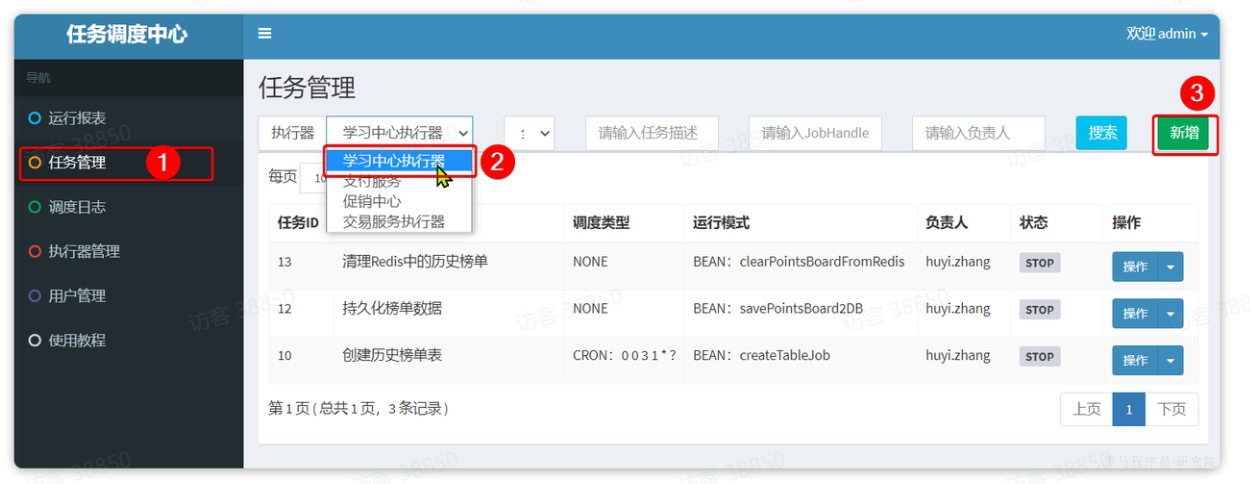The width and height of the screenshot is (1250, 484).
Task: Click STOP status of 创建历史榜单表
Action: (1040, 356)
